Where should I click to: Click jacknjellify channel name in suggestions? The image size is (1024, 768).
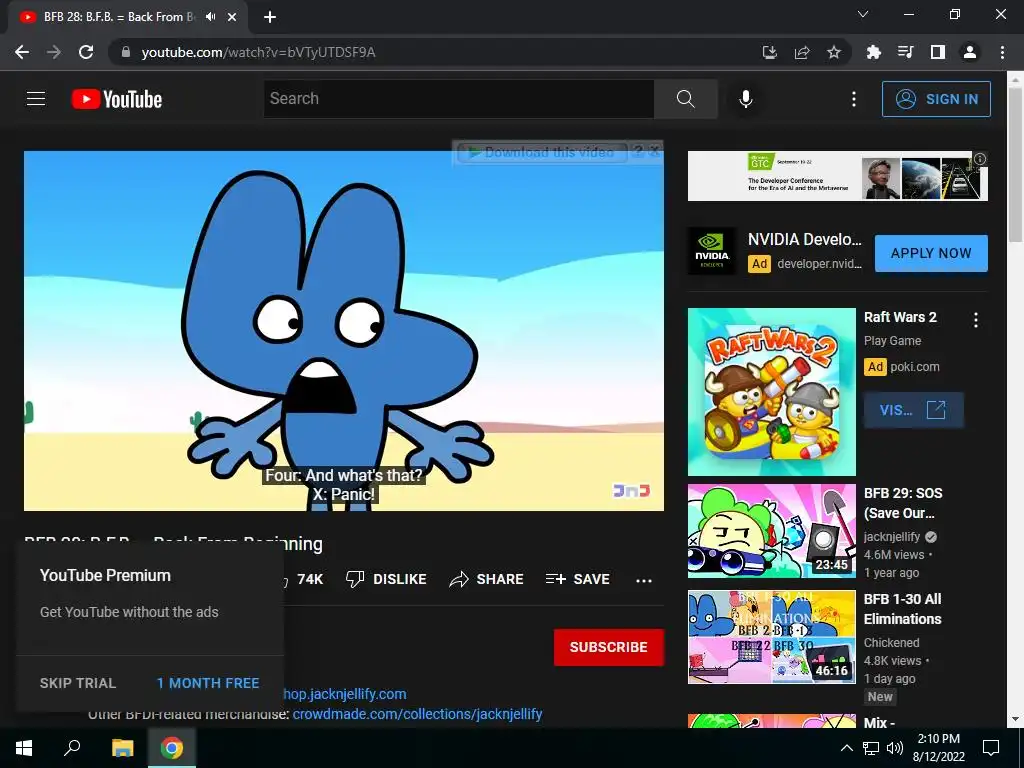[891, 537]
